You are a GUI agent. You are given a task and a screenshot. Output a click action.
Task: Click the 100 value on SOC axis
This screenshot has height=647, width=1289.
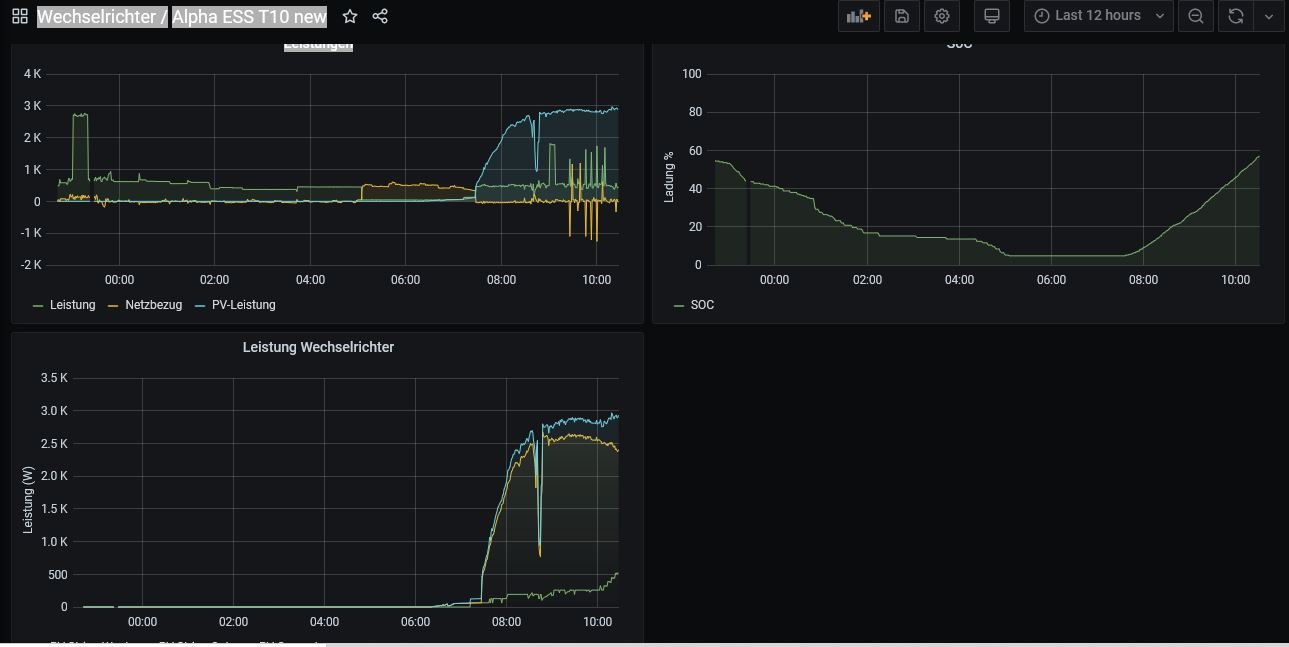[x=692, y=74]
